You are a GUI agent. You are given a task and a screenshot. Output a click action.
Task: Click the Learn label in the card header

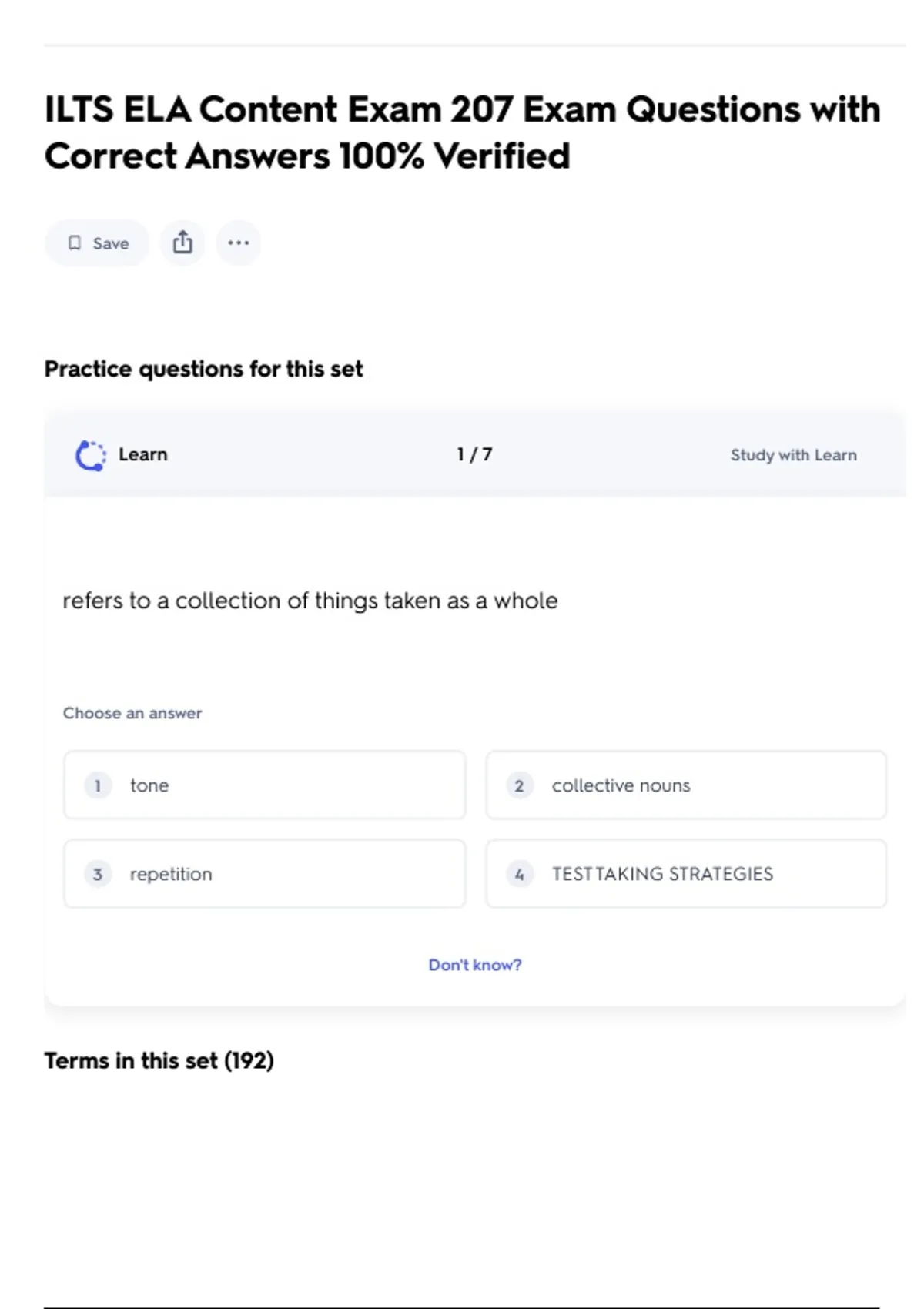click(x=142, y=455)
